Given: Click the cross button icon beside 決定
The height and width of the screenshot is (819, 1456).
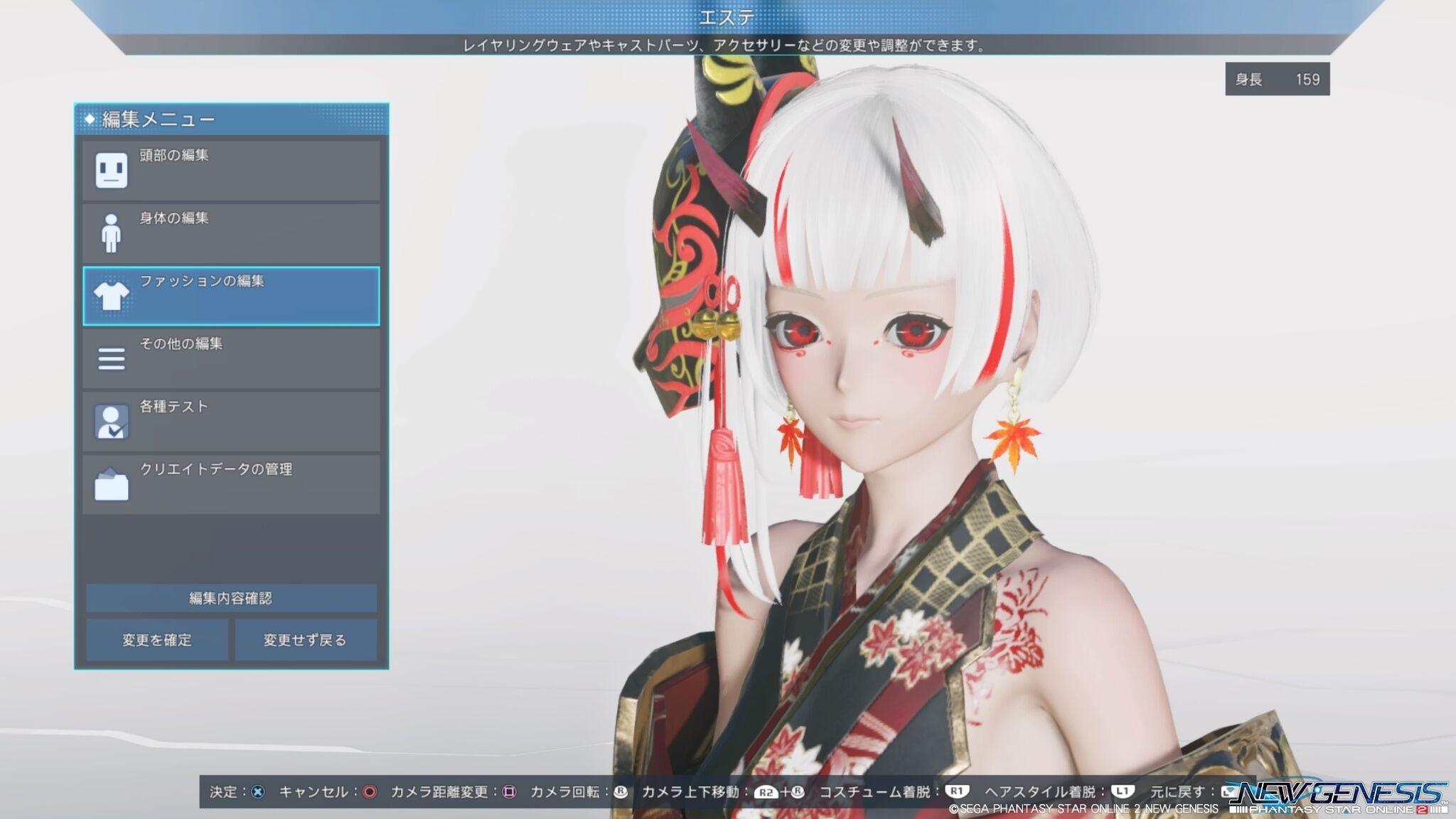Looking at the screenshot, I should point(258,792).
